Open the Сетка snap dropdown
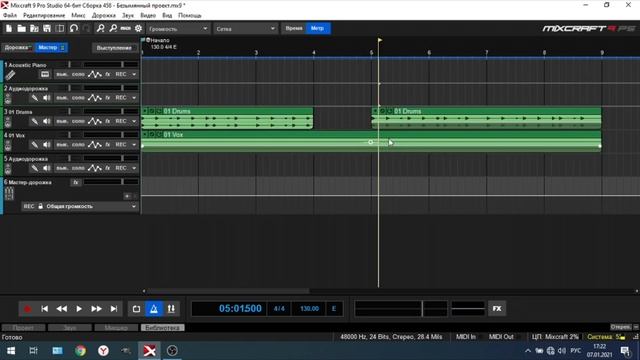 pos(245,29)
